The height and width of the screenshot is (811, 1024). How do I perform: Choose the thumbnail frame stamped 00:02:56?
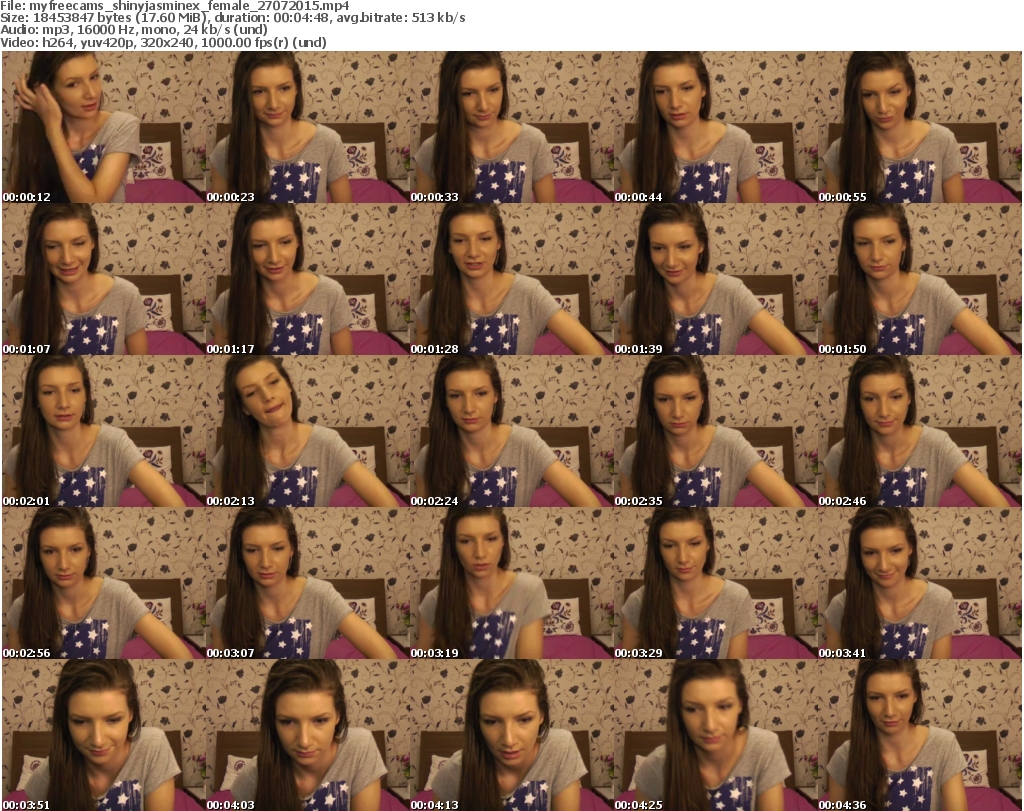pos(104,583)
